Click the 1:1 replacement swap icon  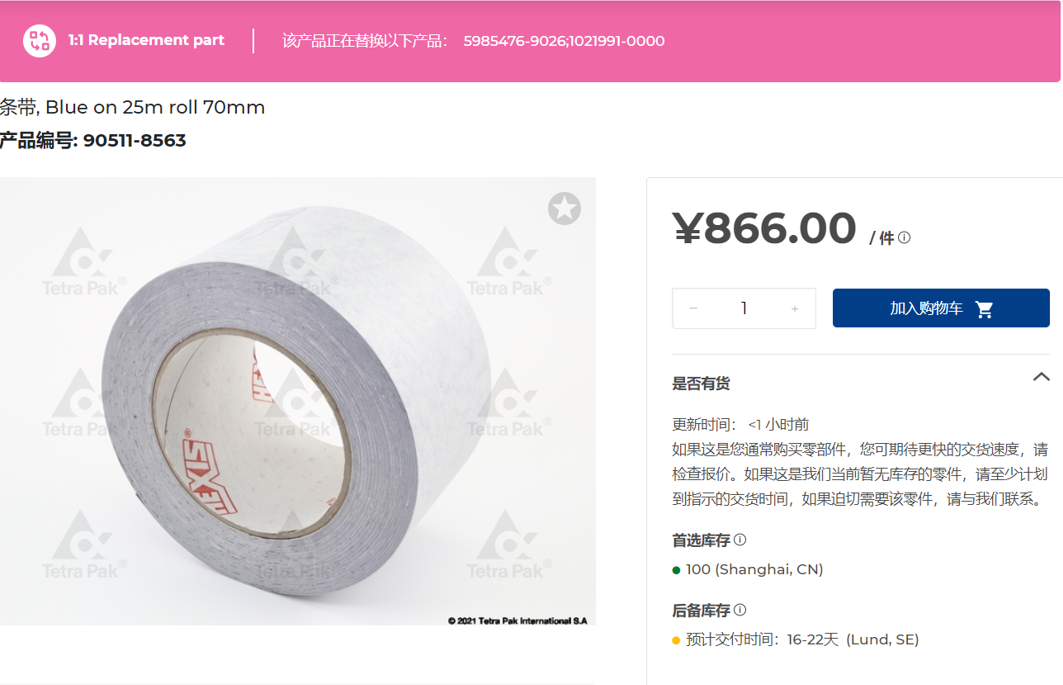click(39, 41)
